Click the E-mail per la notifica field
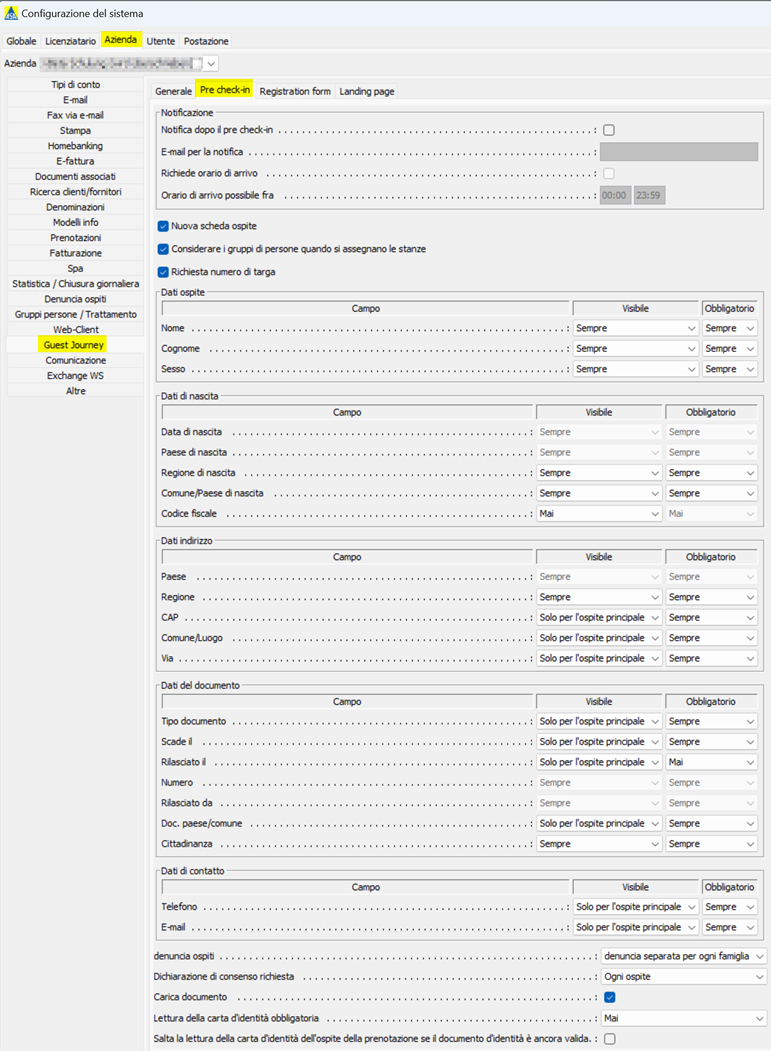Image resolution: width=771 pixels, height=1051 pixels. tap(678, 152)
